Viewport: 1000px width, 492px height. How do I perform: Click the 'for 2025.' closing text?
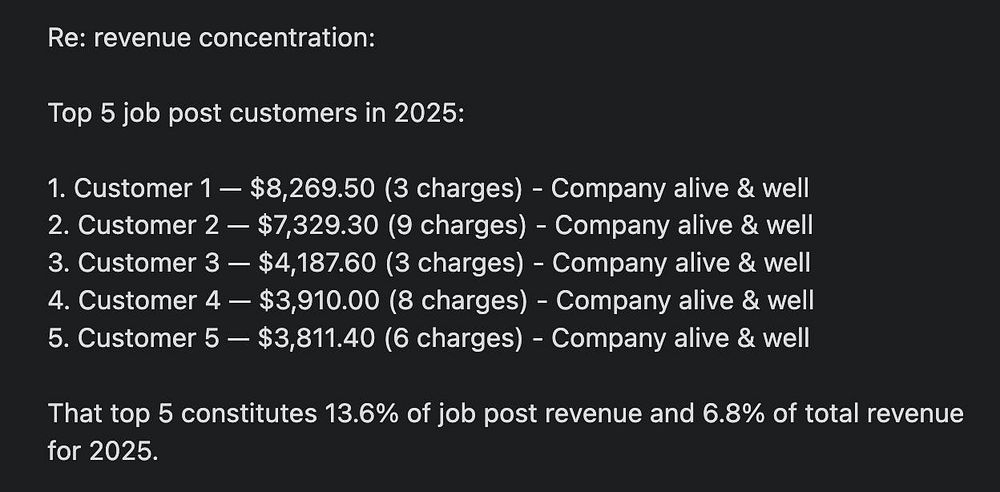coord(102,450)
